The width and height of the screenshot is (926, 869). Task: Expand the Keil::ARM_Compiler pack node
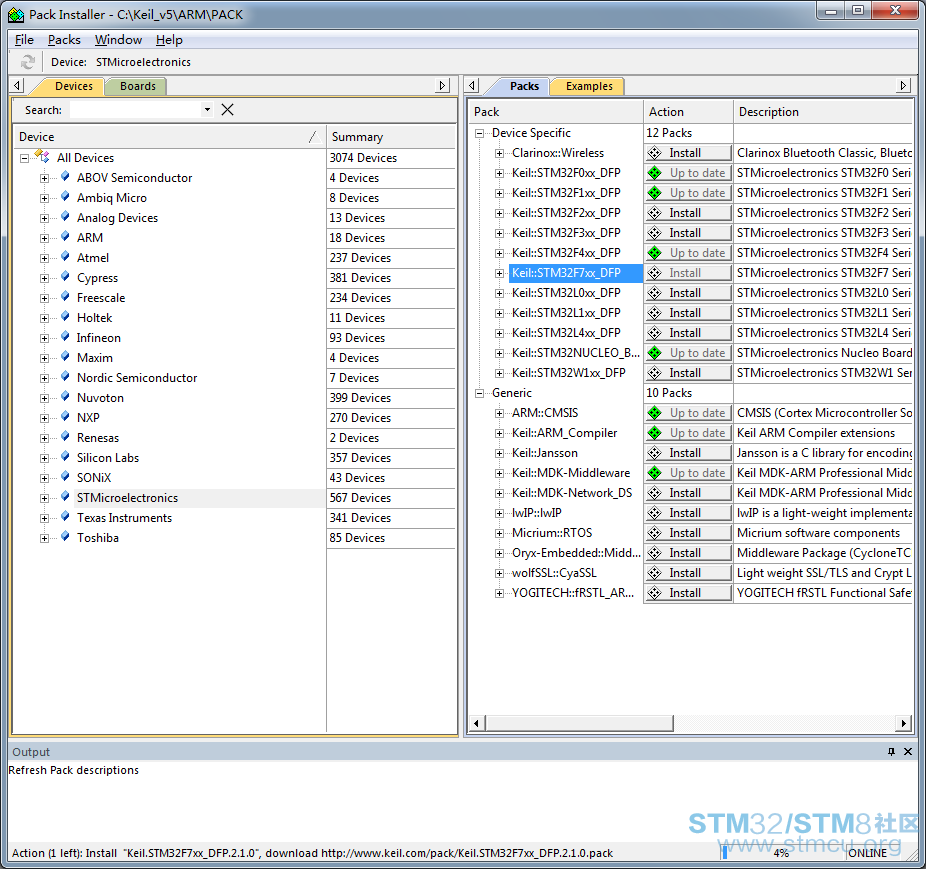(500, 434)
